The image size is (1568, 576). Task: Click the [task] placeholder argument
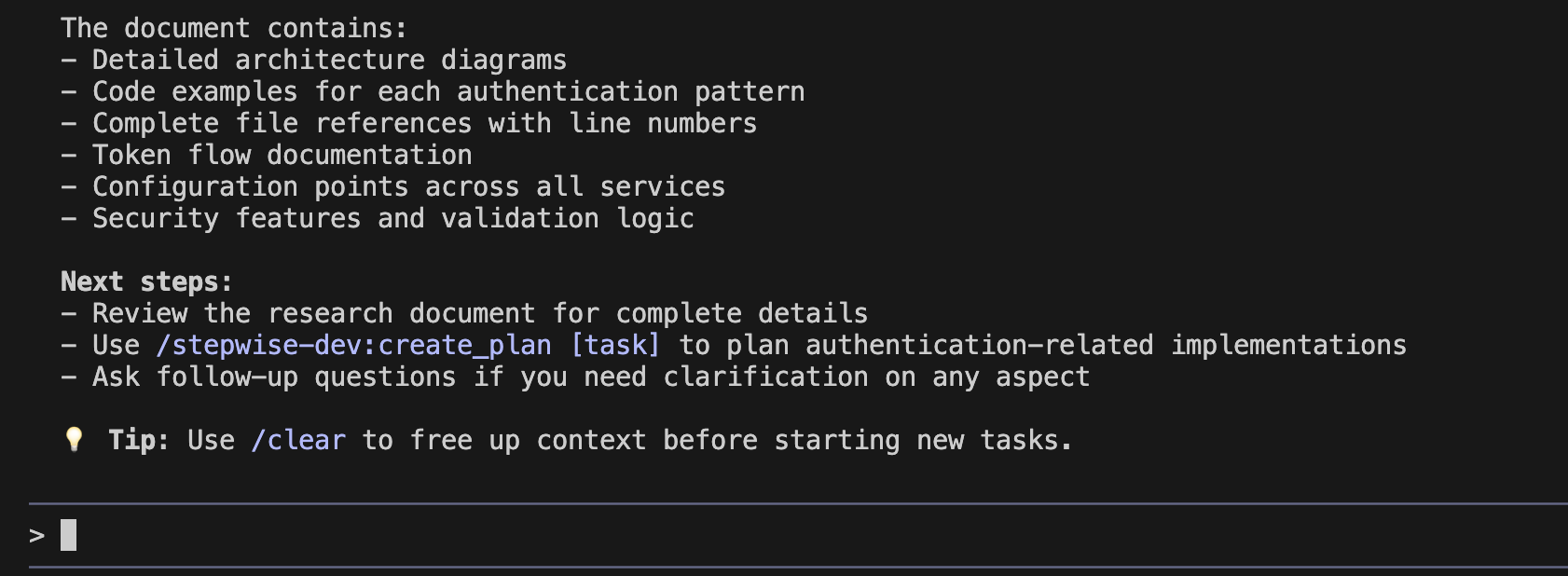tap(615, 345)
